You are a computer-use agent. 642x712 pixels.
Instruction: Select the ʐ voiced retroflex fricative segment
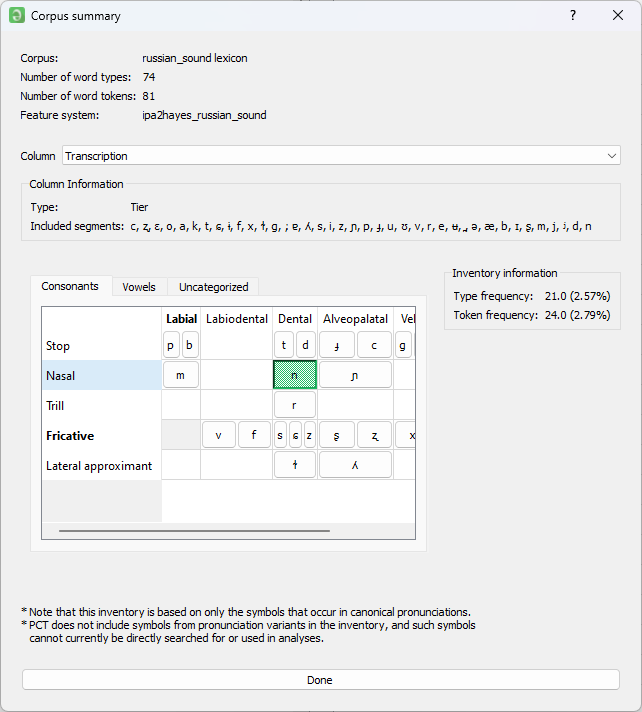tap(374, 435)
